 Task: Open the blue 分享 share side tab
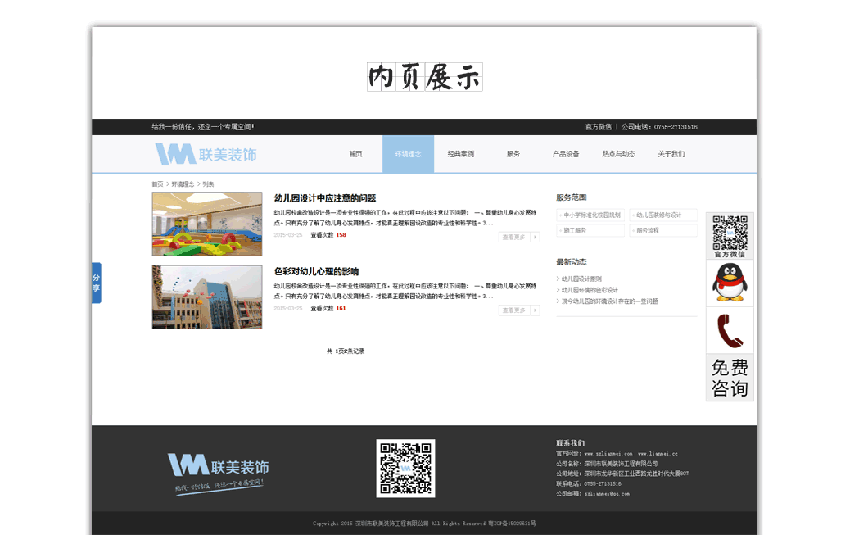(96, 283)
